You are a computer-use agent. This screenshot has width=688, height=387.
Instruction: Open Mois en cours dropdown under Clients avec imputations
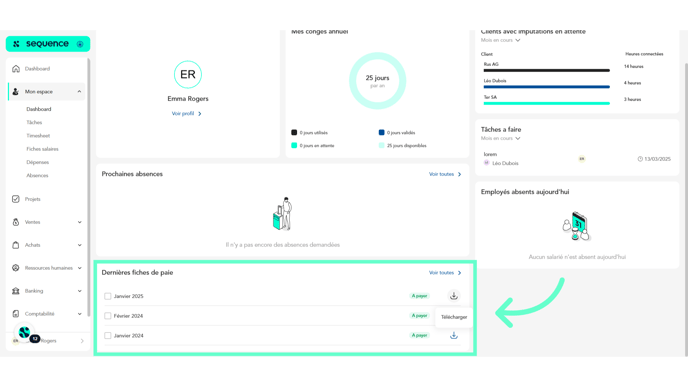tap(501, 40)
